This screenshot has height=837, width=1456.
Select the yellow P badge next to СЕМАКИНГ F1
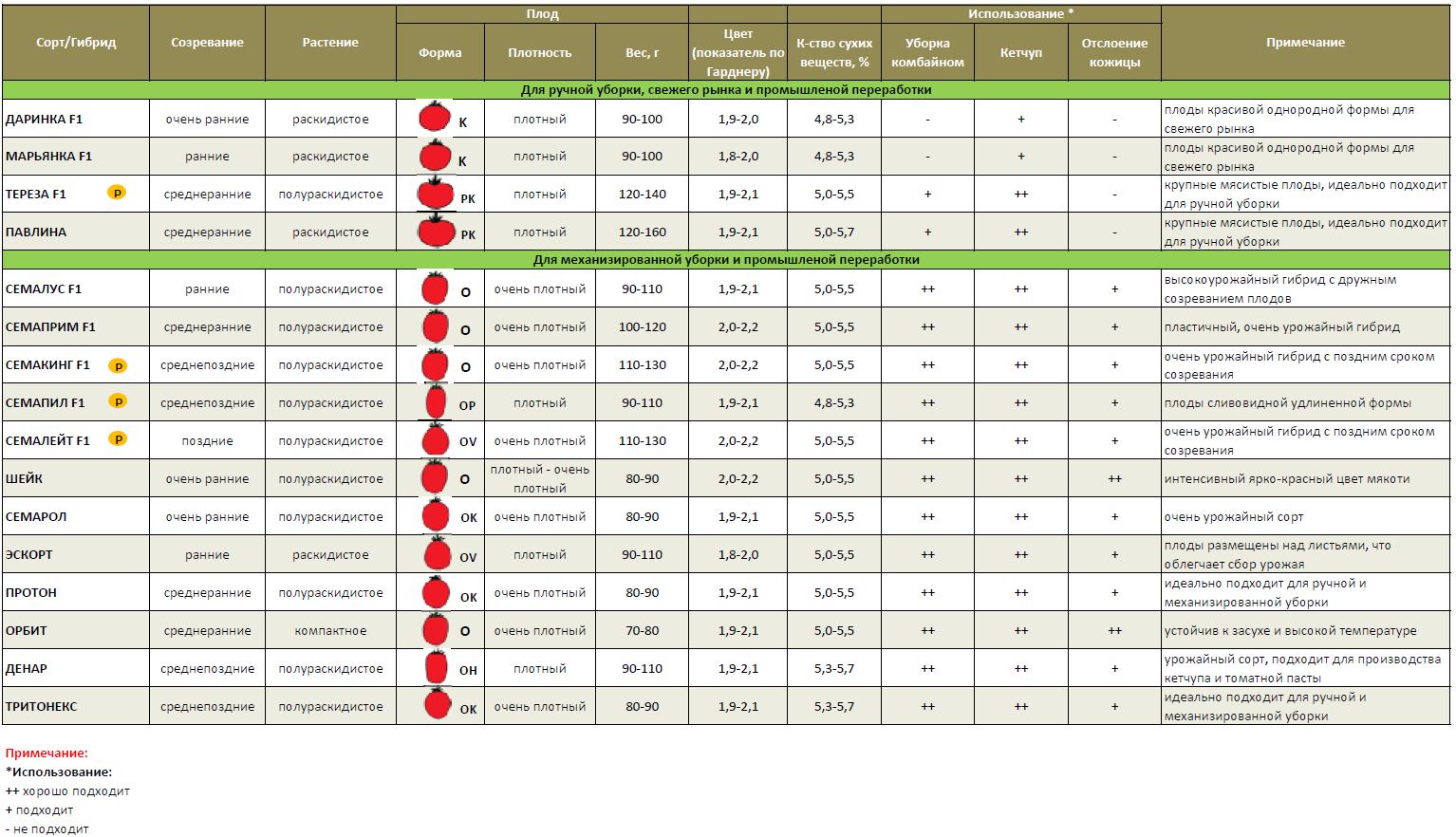117,365
